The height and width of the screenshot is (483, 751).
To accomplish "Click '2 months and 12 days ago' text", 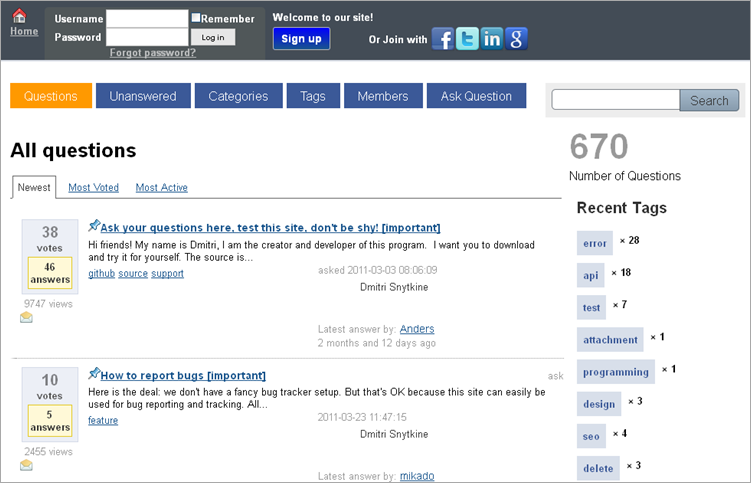I will point(377,343).
